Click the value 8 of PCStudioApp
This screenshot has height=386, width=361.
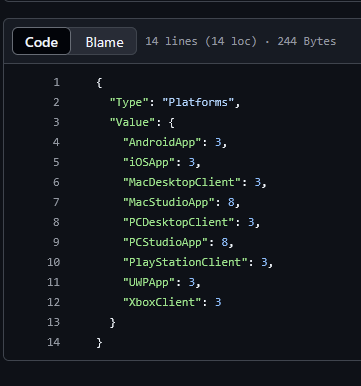coord(225,242)
